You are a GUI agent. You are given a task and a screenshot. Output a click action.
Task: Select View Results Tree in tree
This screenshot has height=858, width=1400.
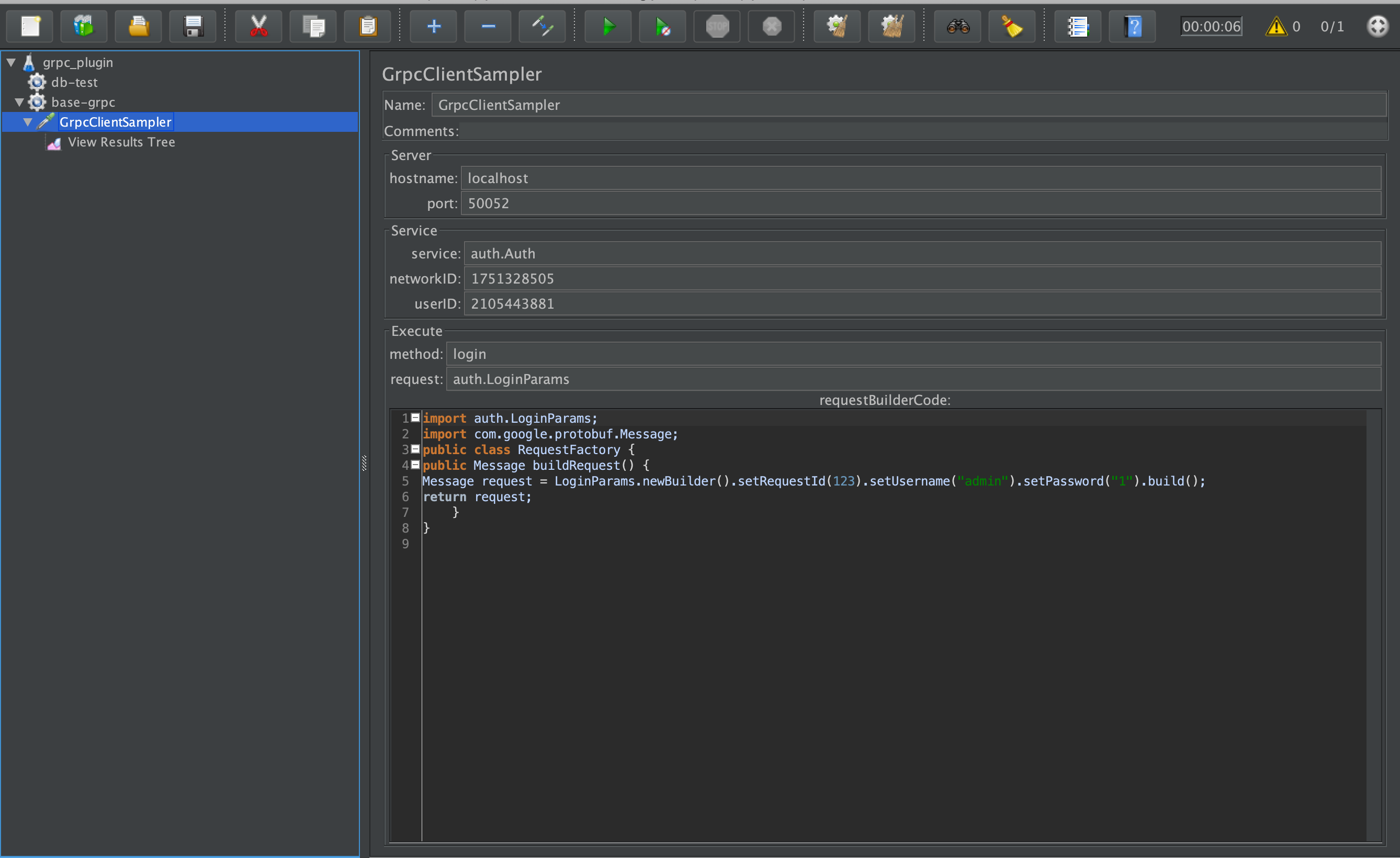[121, 142]
